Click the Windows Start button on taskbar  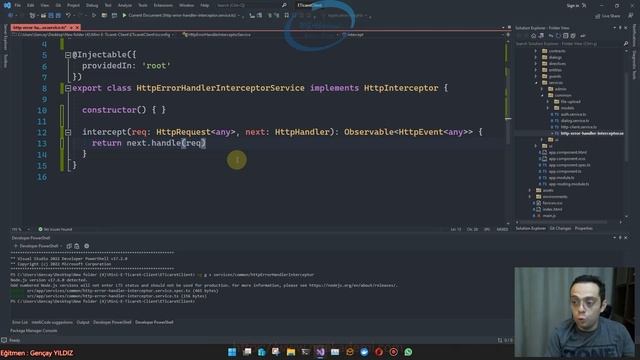click(232, 352)
